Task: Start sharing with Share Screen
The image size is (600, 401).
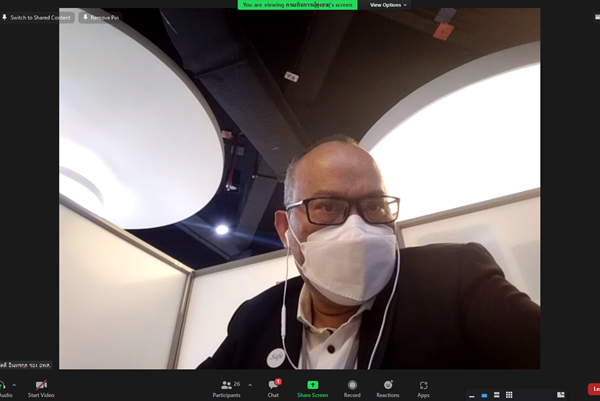Action: tap(313, 389)
